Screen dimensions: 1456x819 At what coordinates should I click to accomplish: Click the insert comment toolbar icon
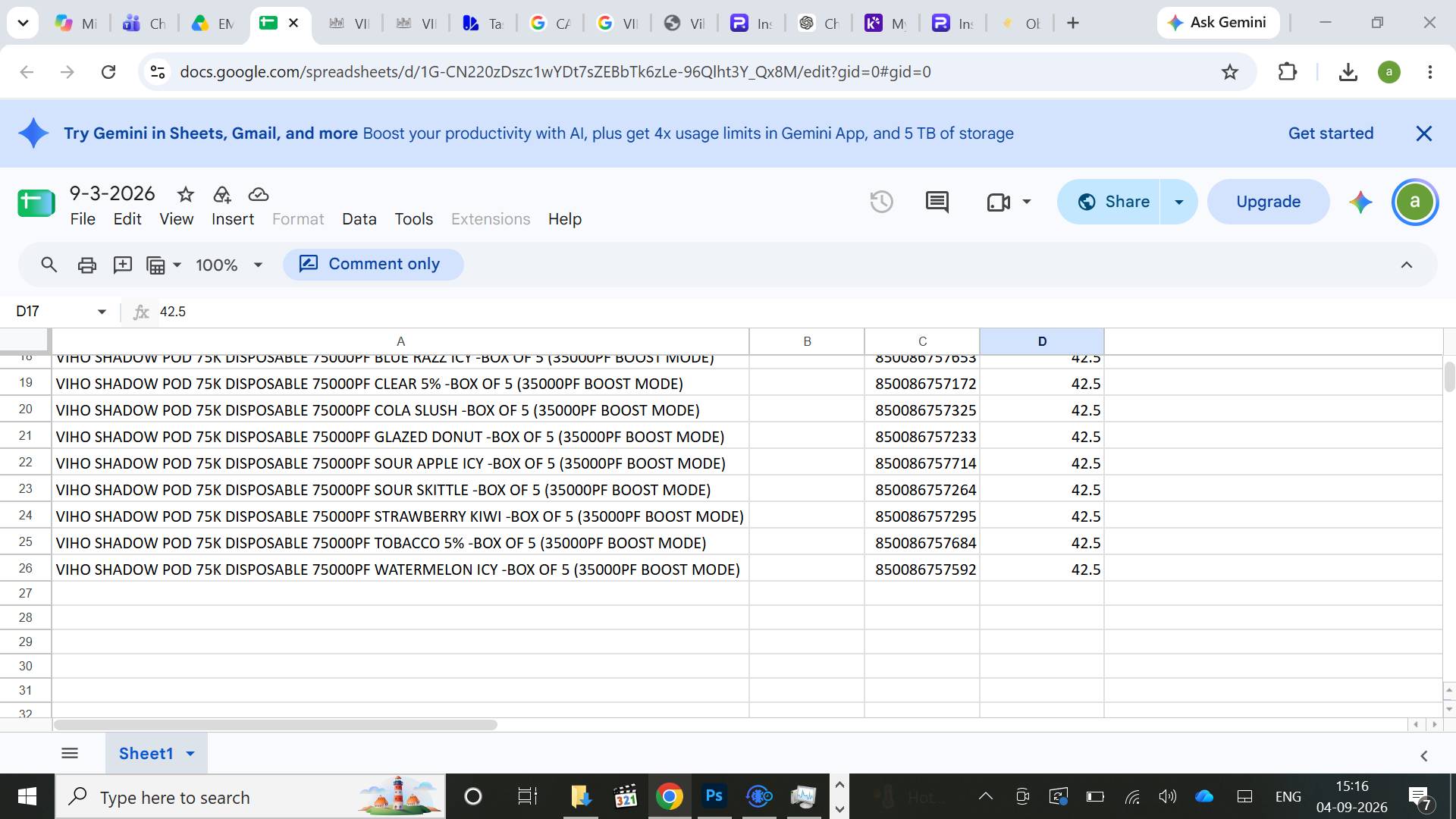[123, 265]
